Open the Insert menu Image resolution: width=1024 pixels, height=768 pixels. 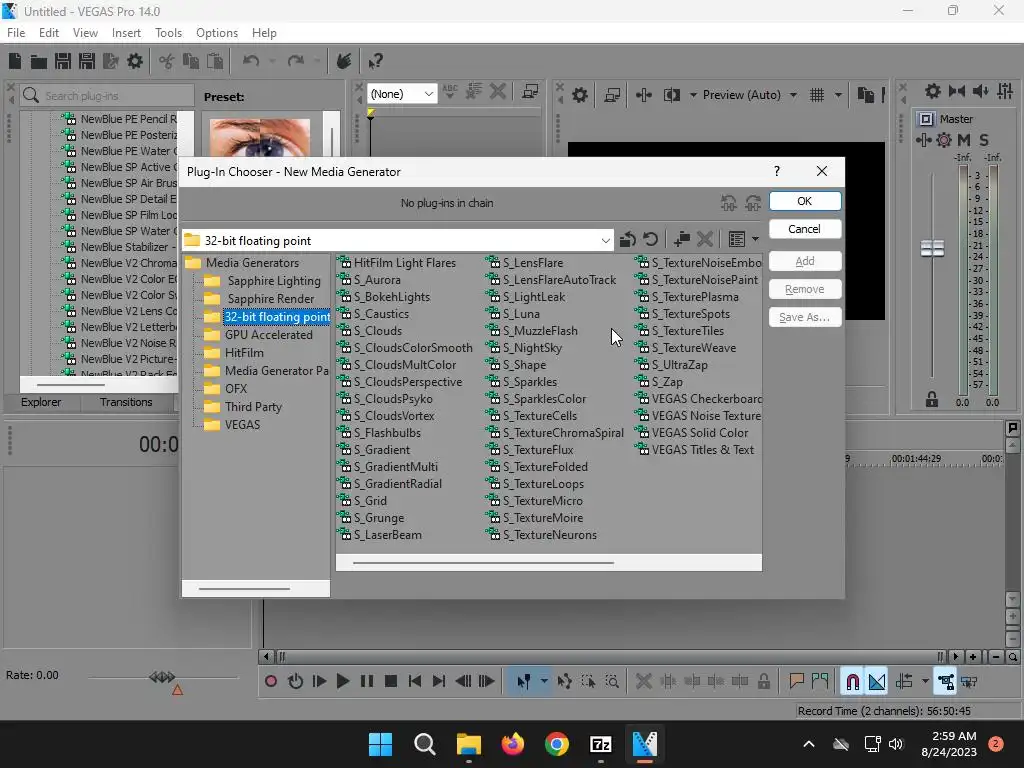pyautogui.click(x=126, y=33)
